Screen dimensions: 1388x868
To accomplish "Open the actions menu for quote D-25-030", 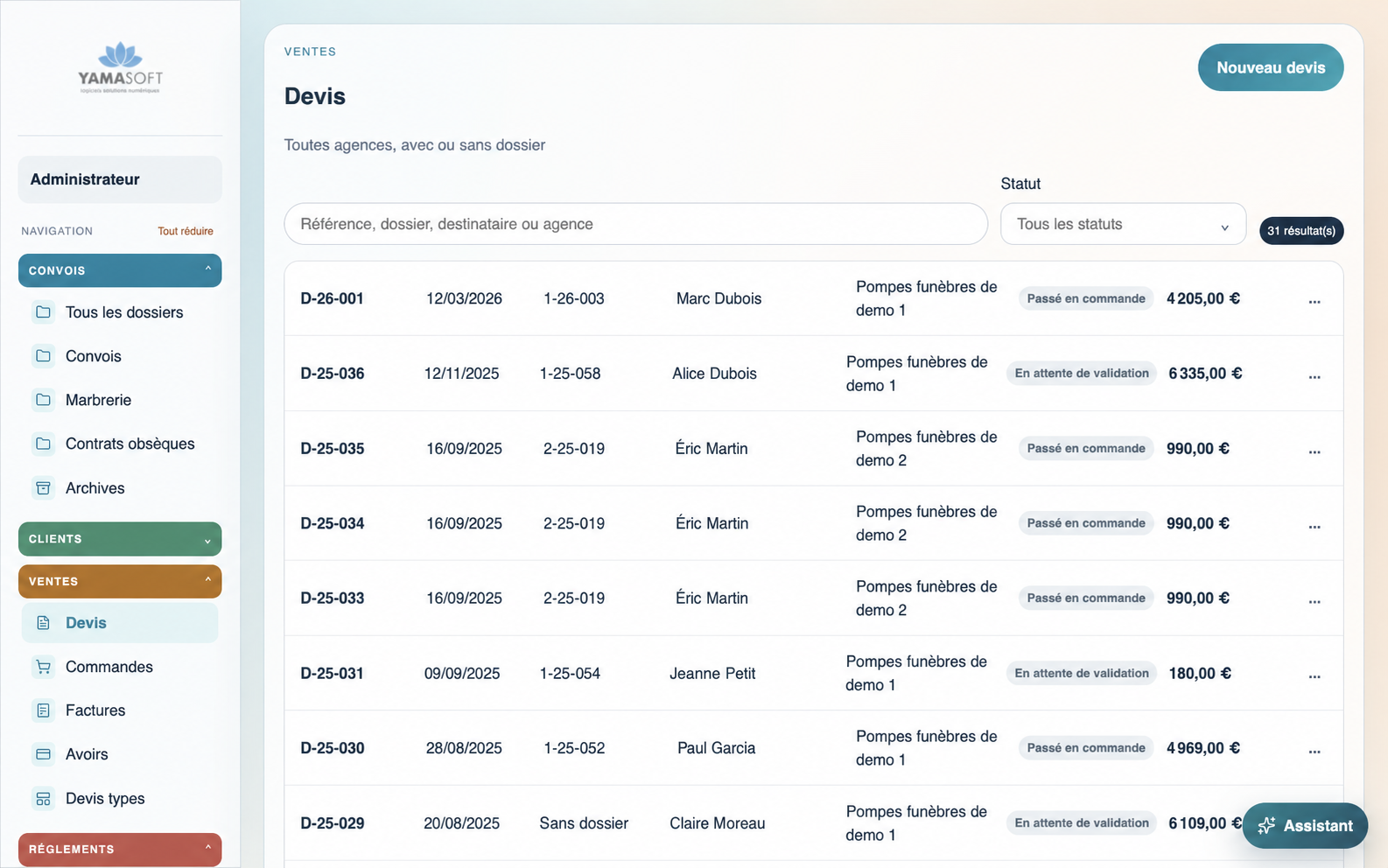I will pyautogui.click(x=1314, y=751).
